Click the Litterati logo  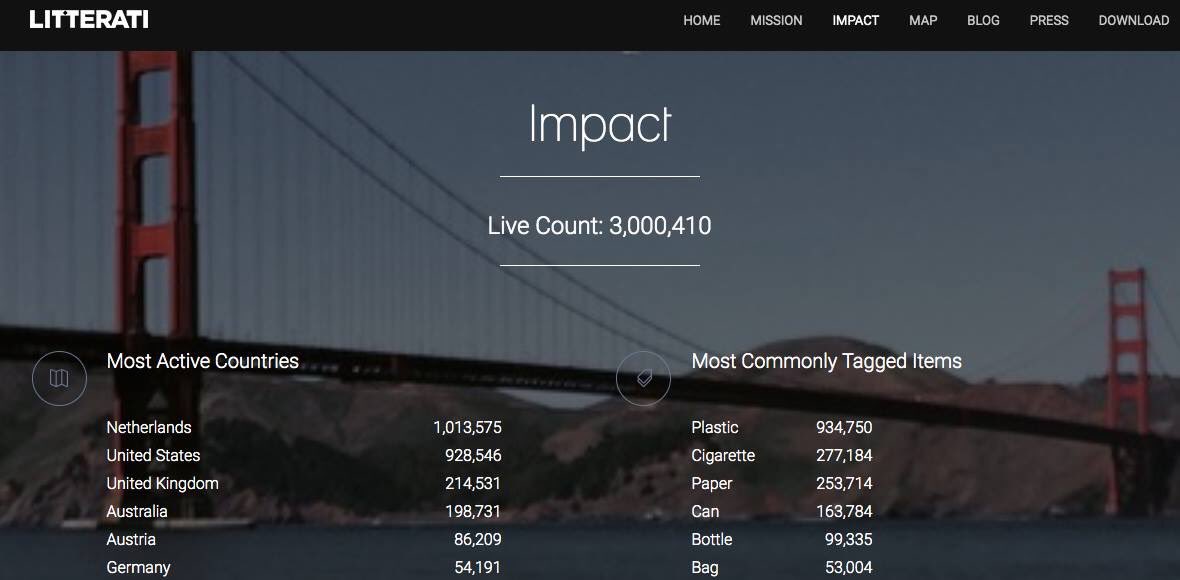click(x=89, y=20)
